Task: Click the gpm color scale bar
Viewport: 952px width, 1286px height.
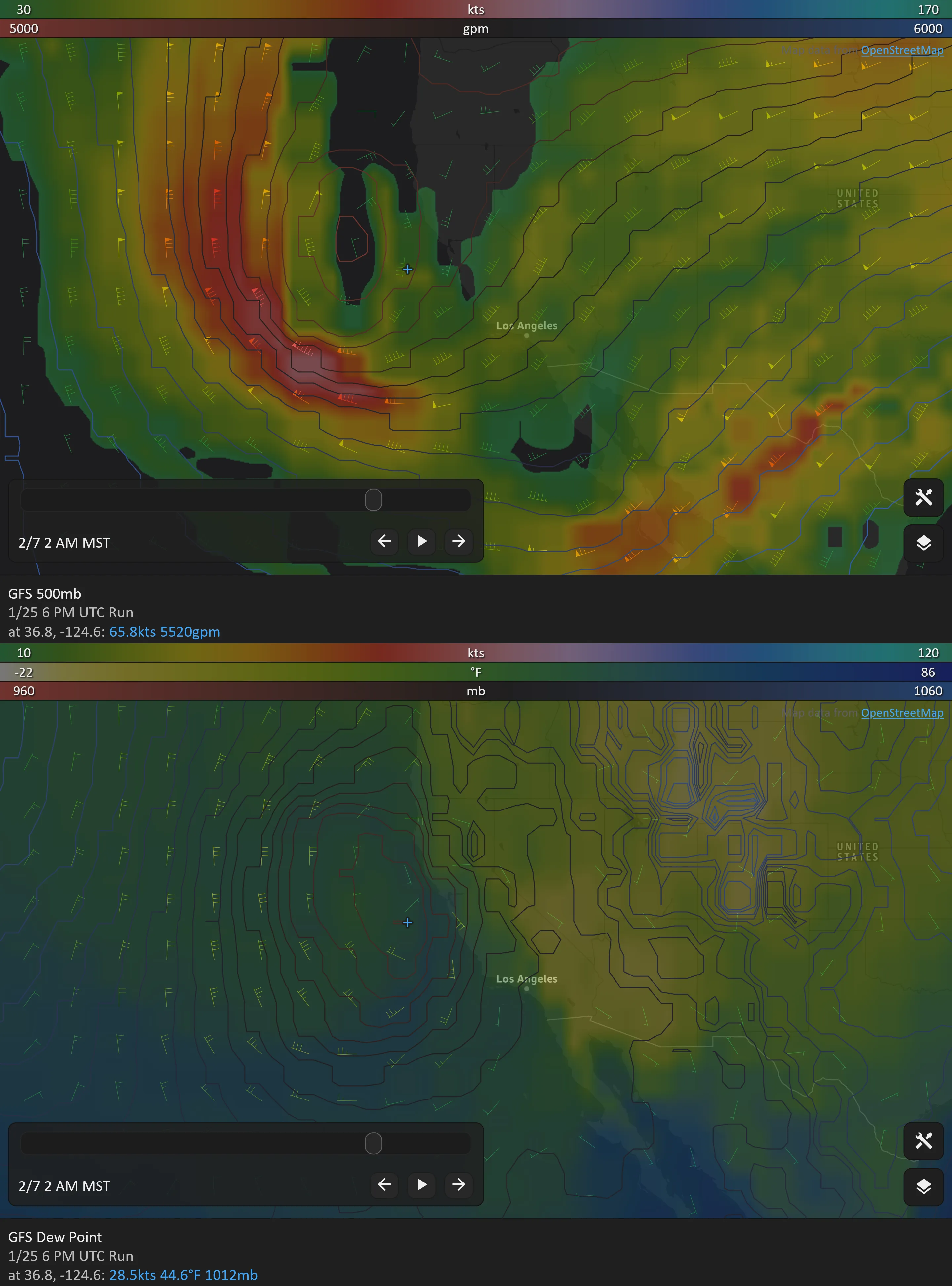Action: [x=476, y=29]
